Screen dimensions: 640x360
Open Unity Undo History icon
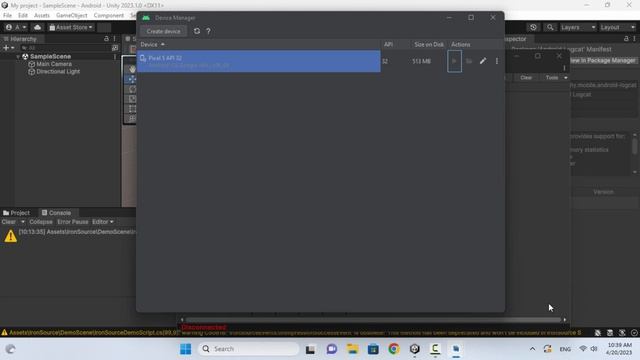(533, 27)
